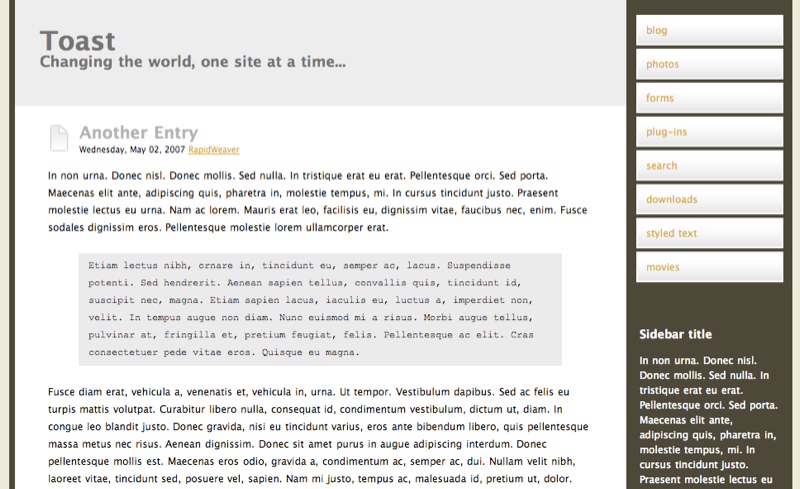Image resolution: width=800 pixels, height=489 pixels.
Task: Visit the movies page
Action: pyautogui.click(x=709, y=267)
